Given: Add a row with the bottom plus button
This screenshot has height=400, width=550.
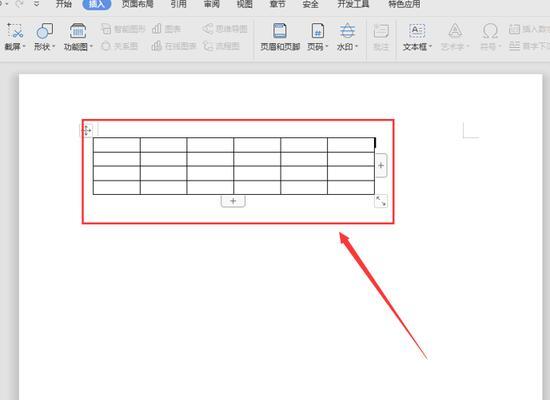Looking at the screenshot, I should point(233,201).
